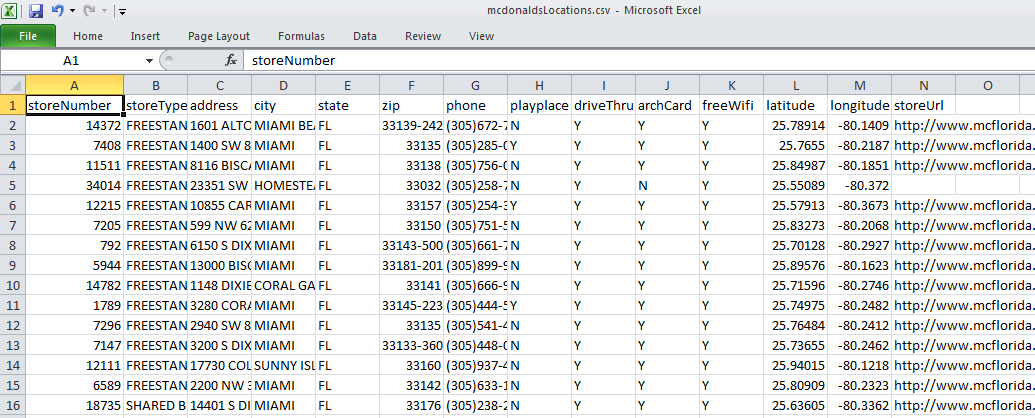This screenshot has width=1035, height=418.
Task: Click the longitude header cell
Action: click(x=860, y=105)
